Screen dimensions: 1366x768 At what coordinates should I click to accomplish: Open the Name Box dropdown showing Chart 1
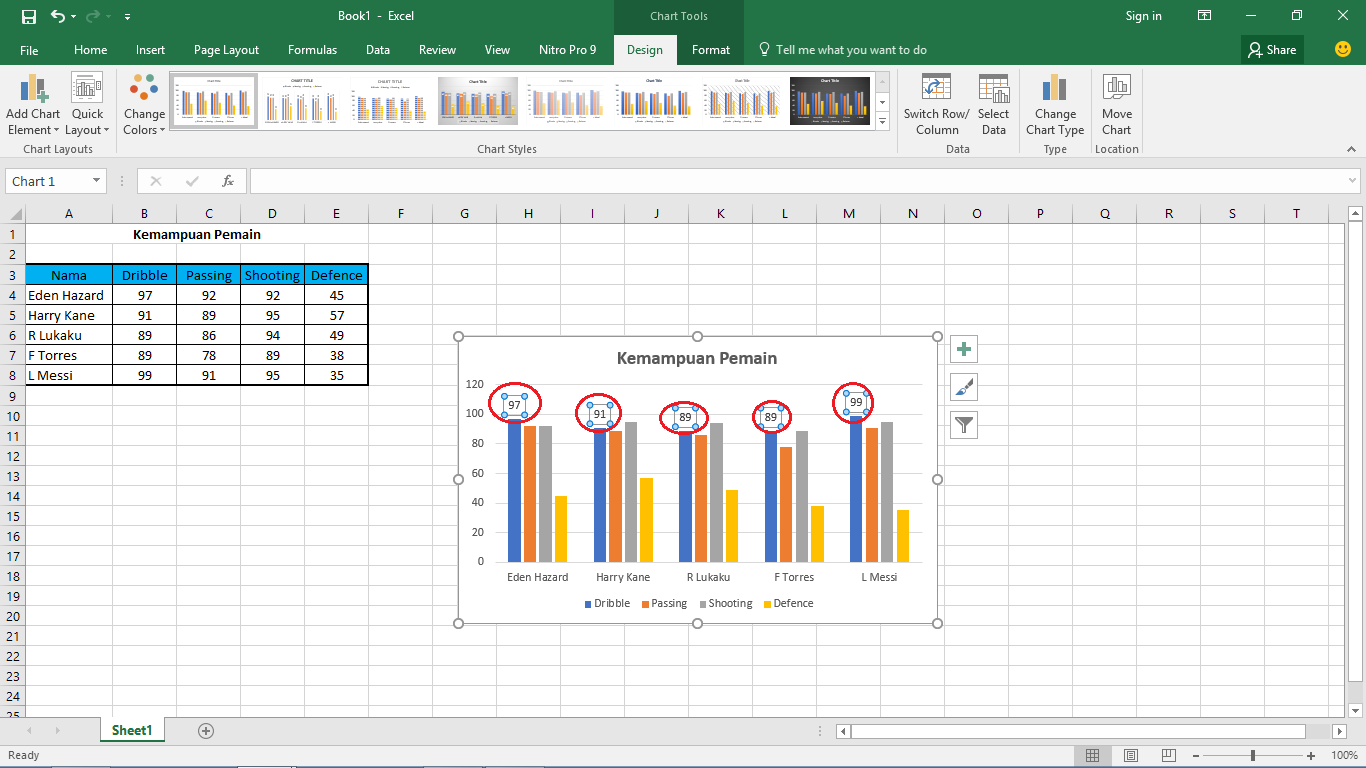pyautogui.click(x=97, y=181)
